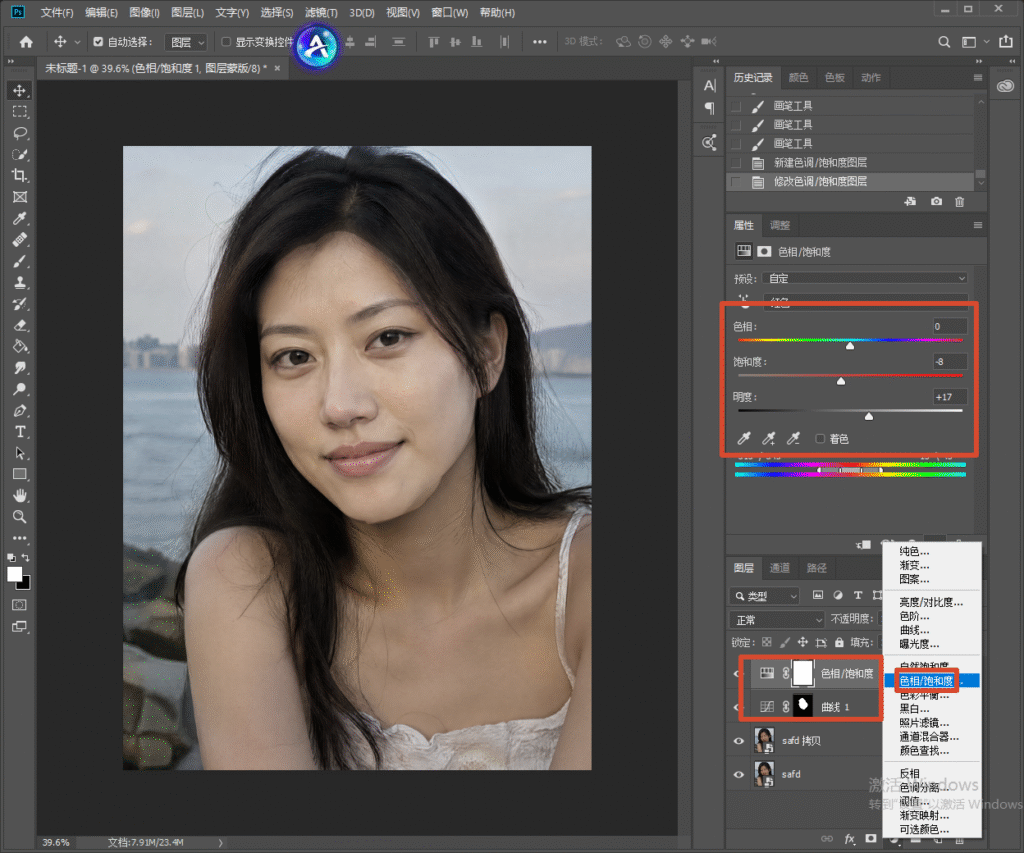Click the 饱和度 saturation slider handle
1024x853 pixels.
point(841,381)
